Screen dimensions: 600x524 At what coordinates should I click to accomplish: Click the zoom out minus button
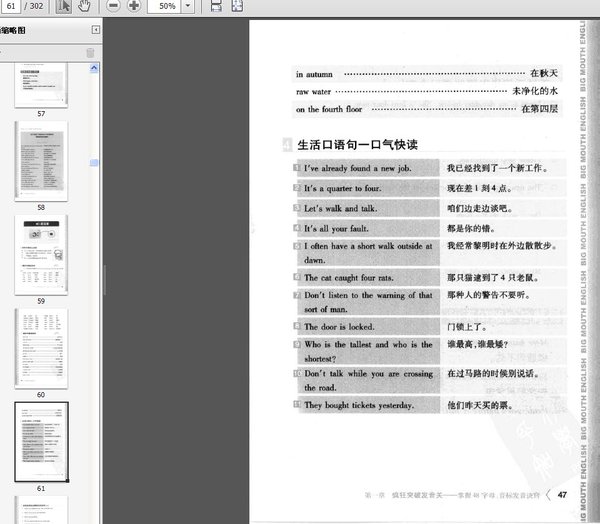(113, 6)
